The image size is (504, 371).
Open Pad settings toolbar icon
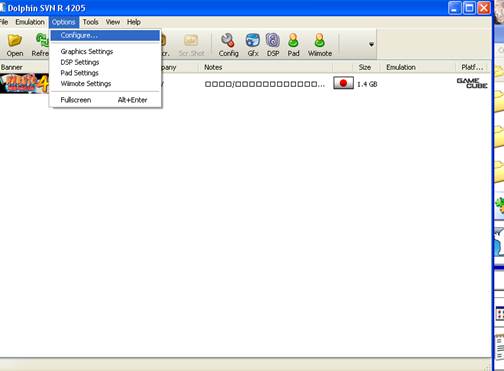293,45
